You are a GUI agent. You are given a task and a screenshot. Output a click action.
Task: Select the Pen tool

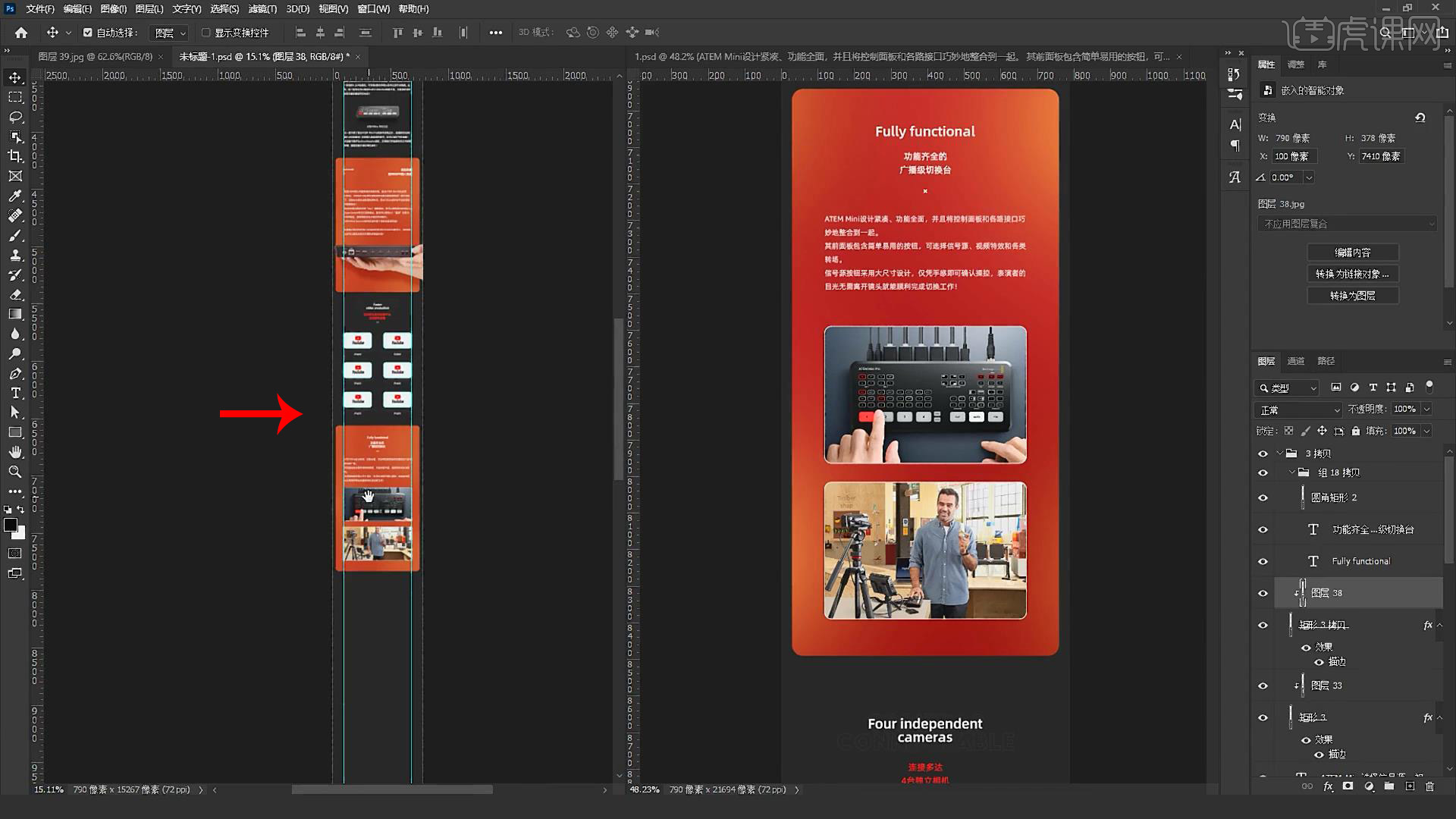pyautogui.click(x=15, y=373)
